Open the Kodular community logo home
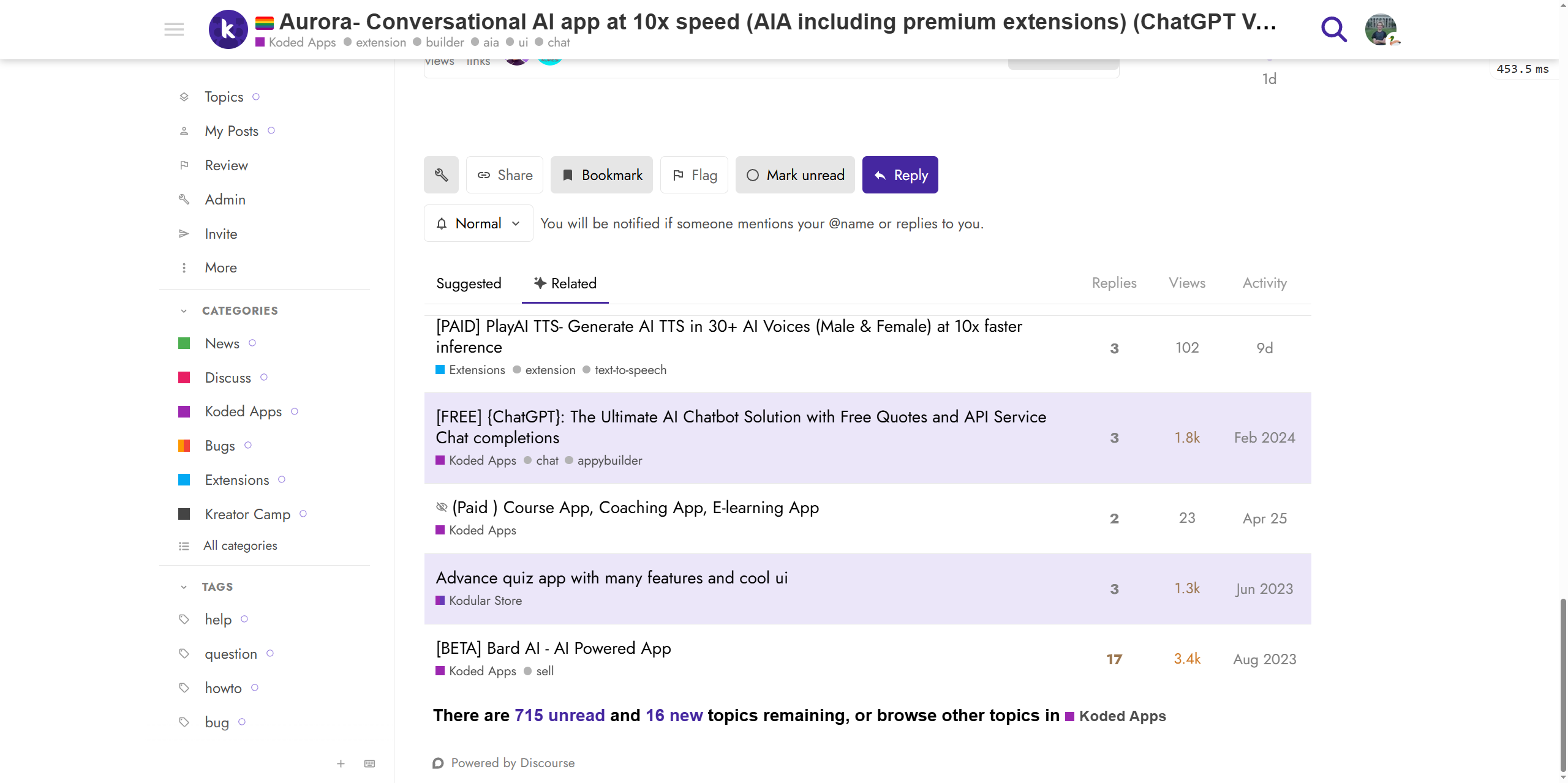The image size is (1568, 783). [x=228, y=29]
